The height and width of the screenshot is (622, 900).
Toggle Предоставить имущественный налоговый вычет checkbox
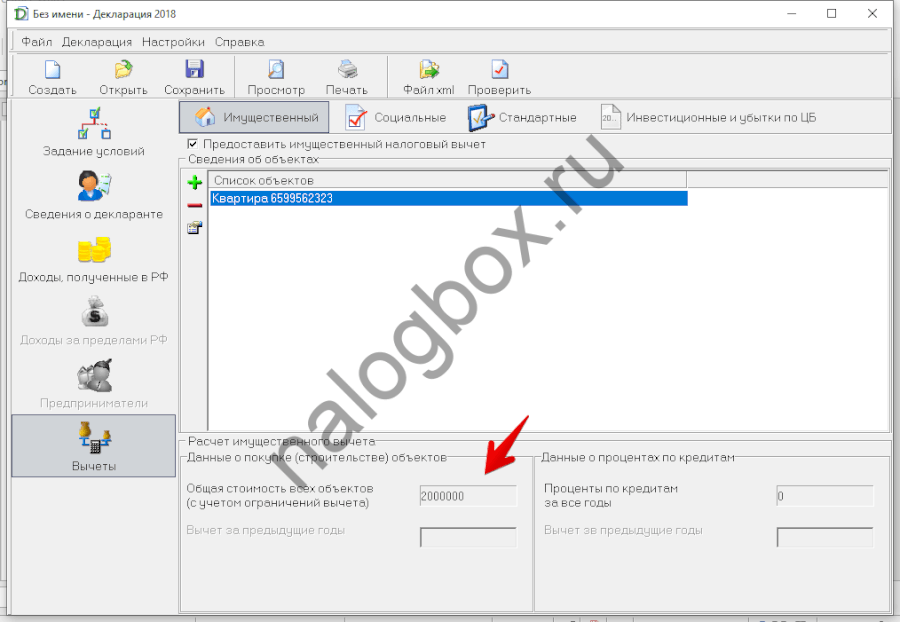193,145
